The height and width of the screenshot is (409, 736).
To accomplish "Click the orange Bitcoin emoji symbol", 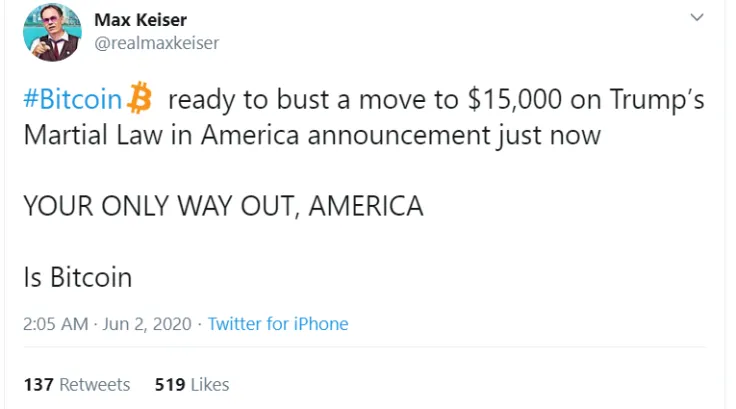I will click(140, 98).
